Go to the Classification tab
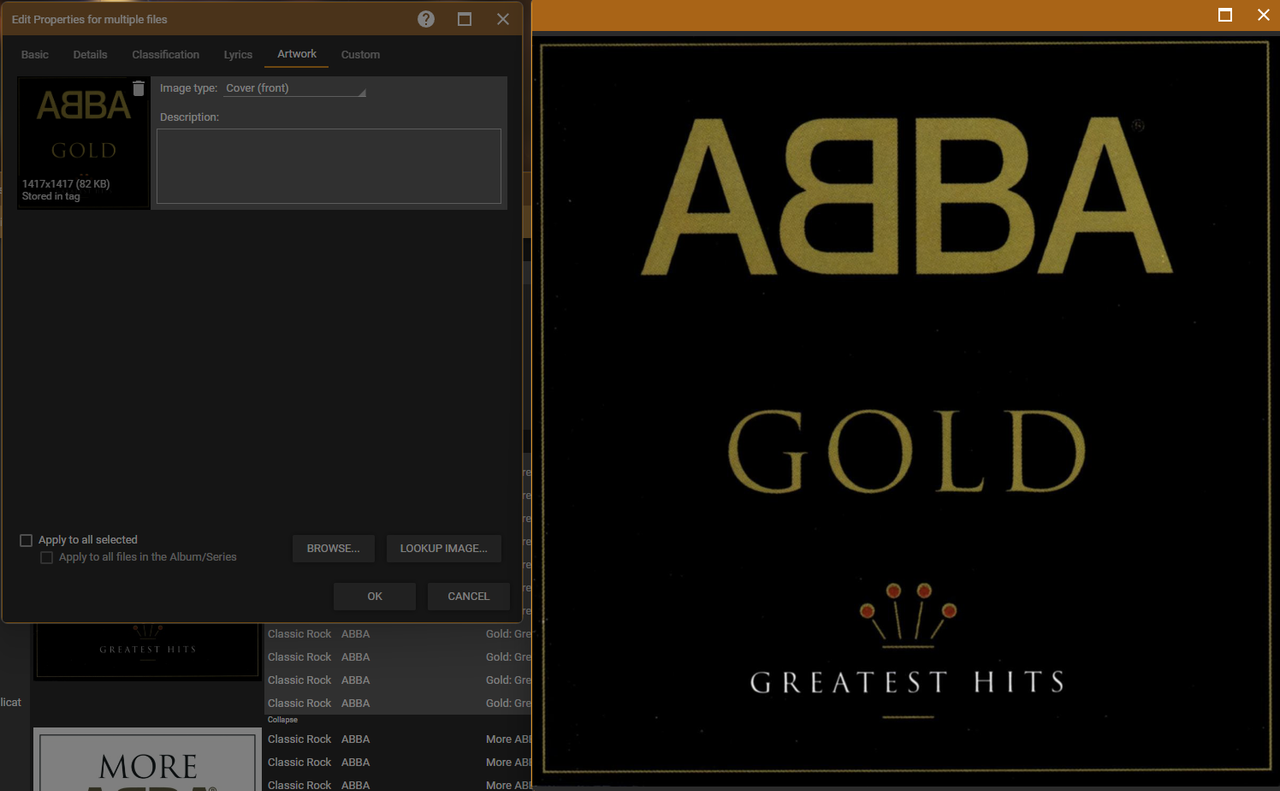 pos(166,55)
